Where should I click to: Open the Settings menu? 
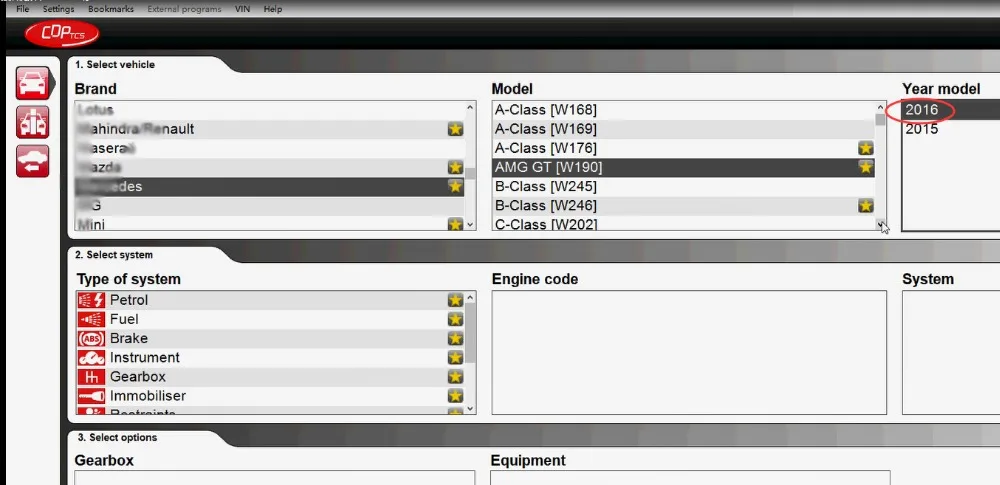58,9
